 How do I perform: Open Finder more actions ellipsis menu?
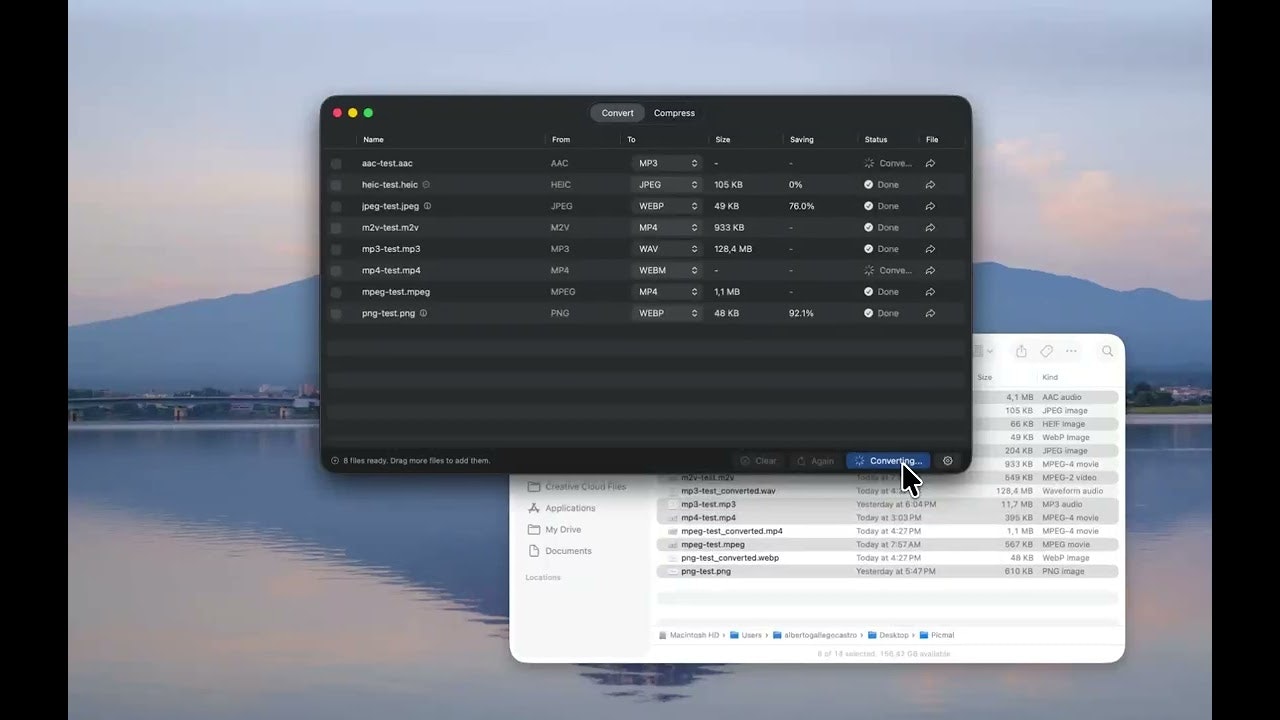coord(1071,351)
